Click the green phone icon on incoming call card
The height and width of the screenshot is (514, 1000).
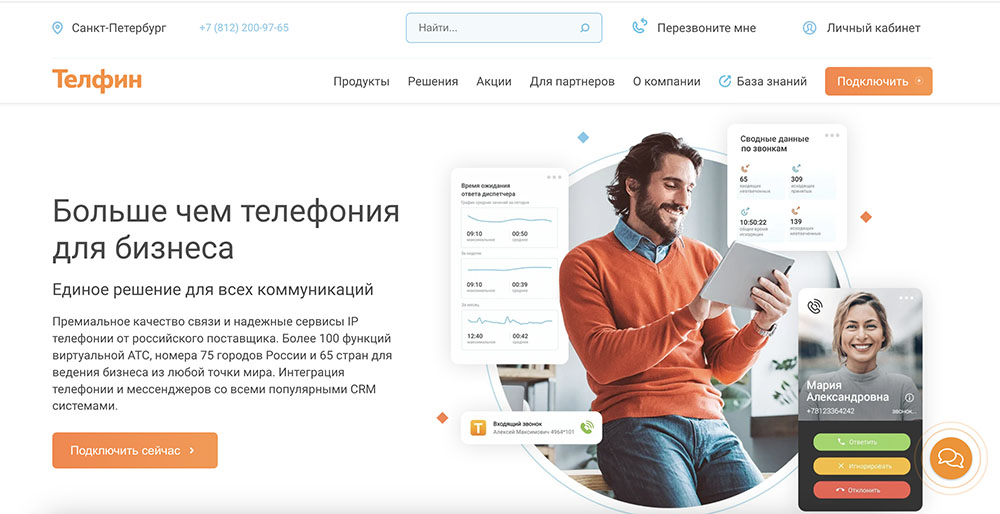coord(587,427)
